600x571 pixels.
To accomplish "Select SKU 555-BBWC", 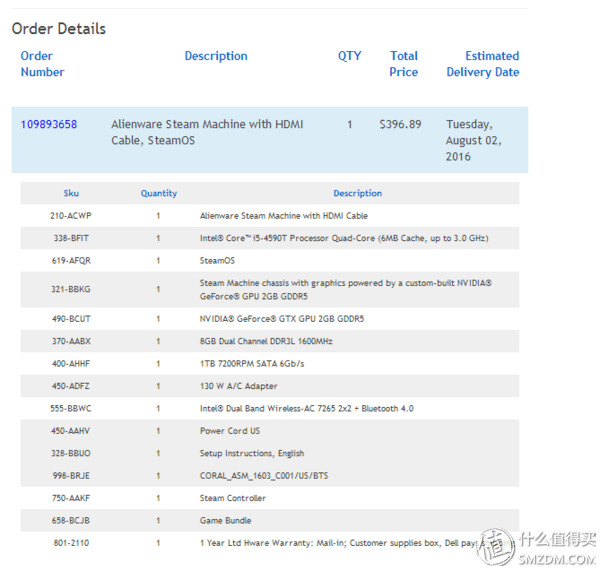I will 71,409.
